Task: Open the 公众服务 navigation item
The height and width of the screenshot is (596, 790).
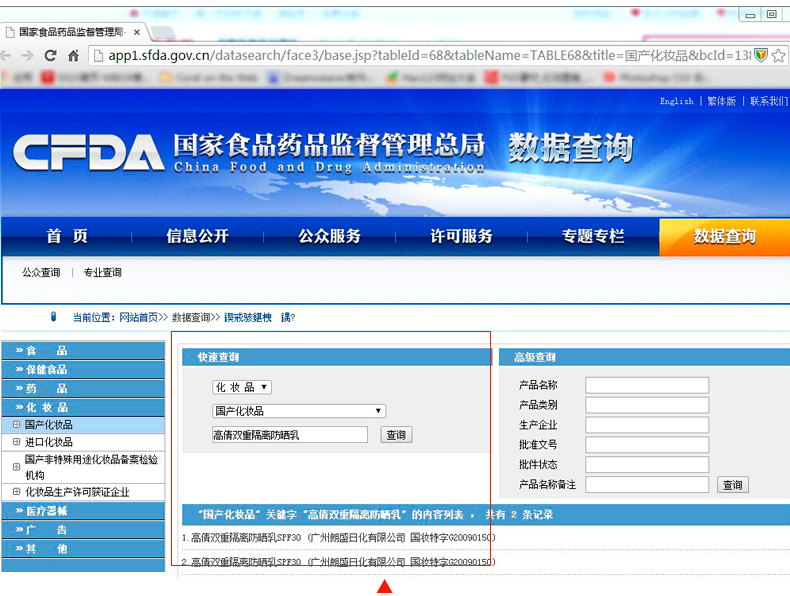Action: [x=330, y=236]
